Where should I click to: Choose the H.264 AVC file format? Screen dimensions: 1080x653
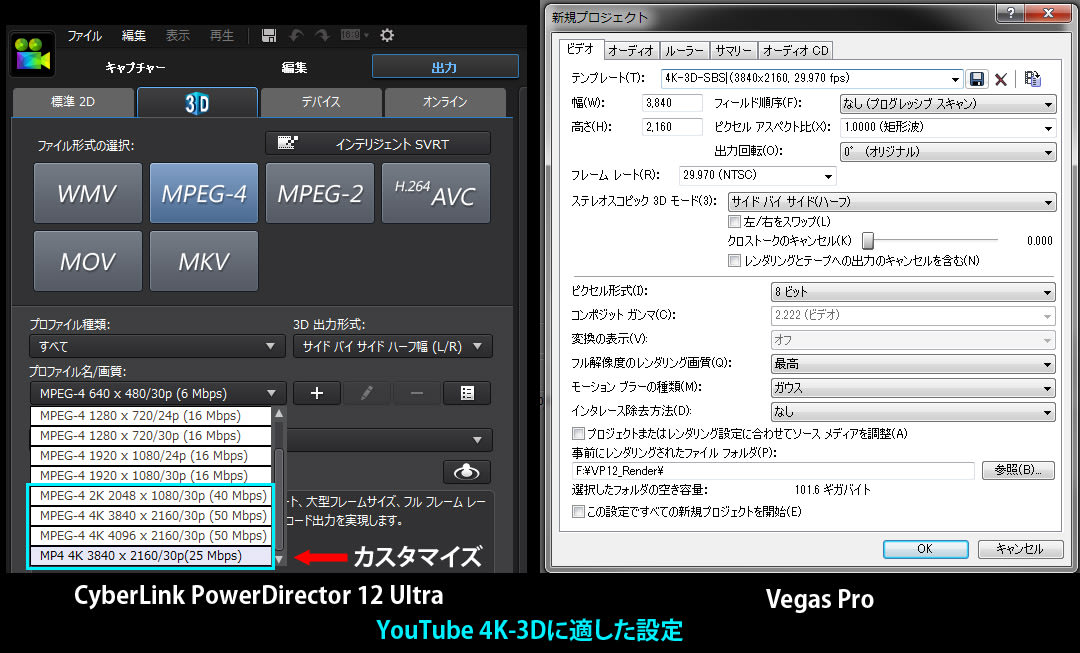tap(436, 193)
